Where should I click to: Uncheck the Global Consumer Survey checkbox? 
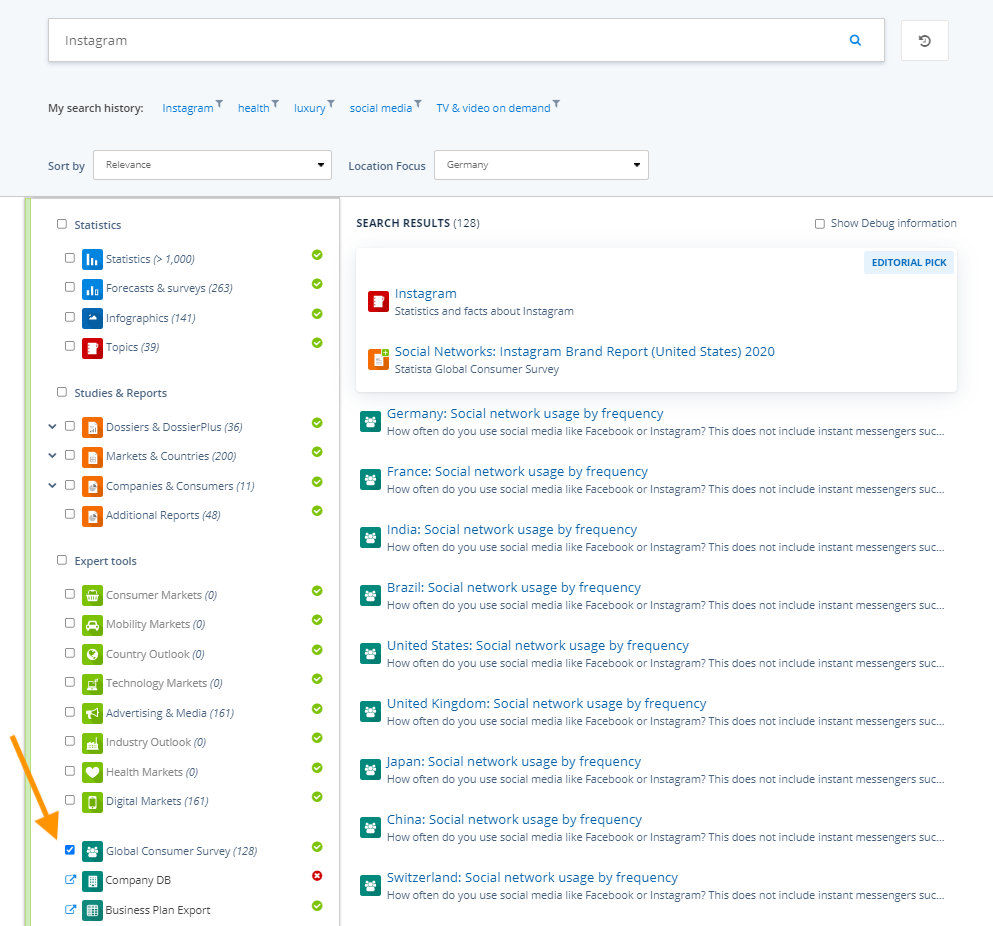[70, 850]
